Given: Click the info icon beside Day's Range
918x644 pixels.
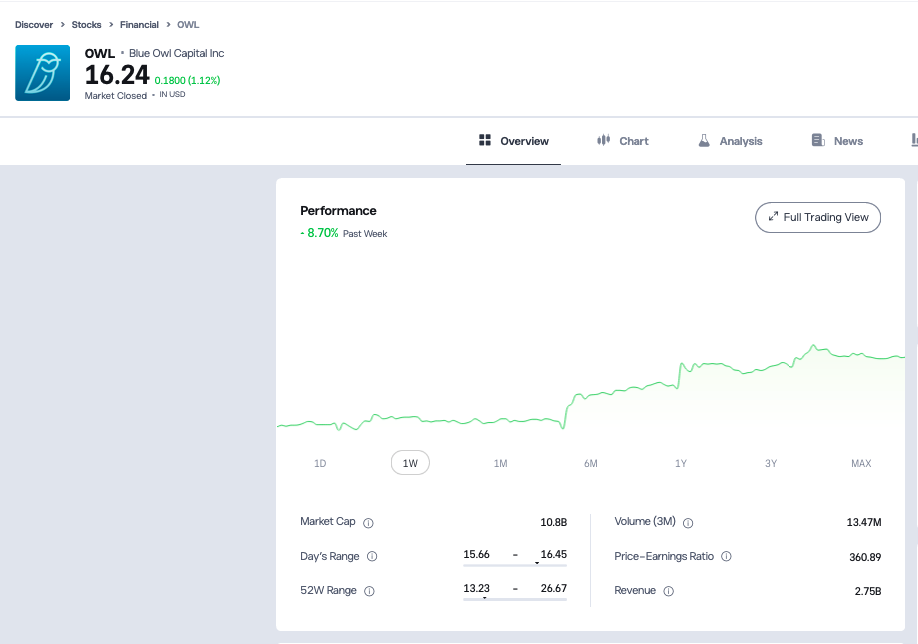Looking at the screenshot, I should [x=372, y=557].
